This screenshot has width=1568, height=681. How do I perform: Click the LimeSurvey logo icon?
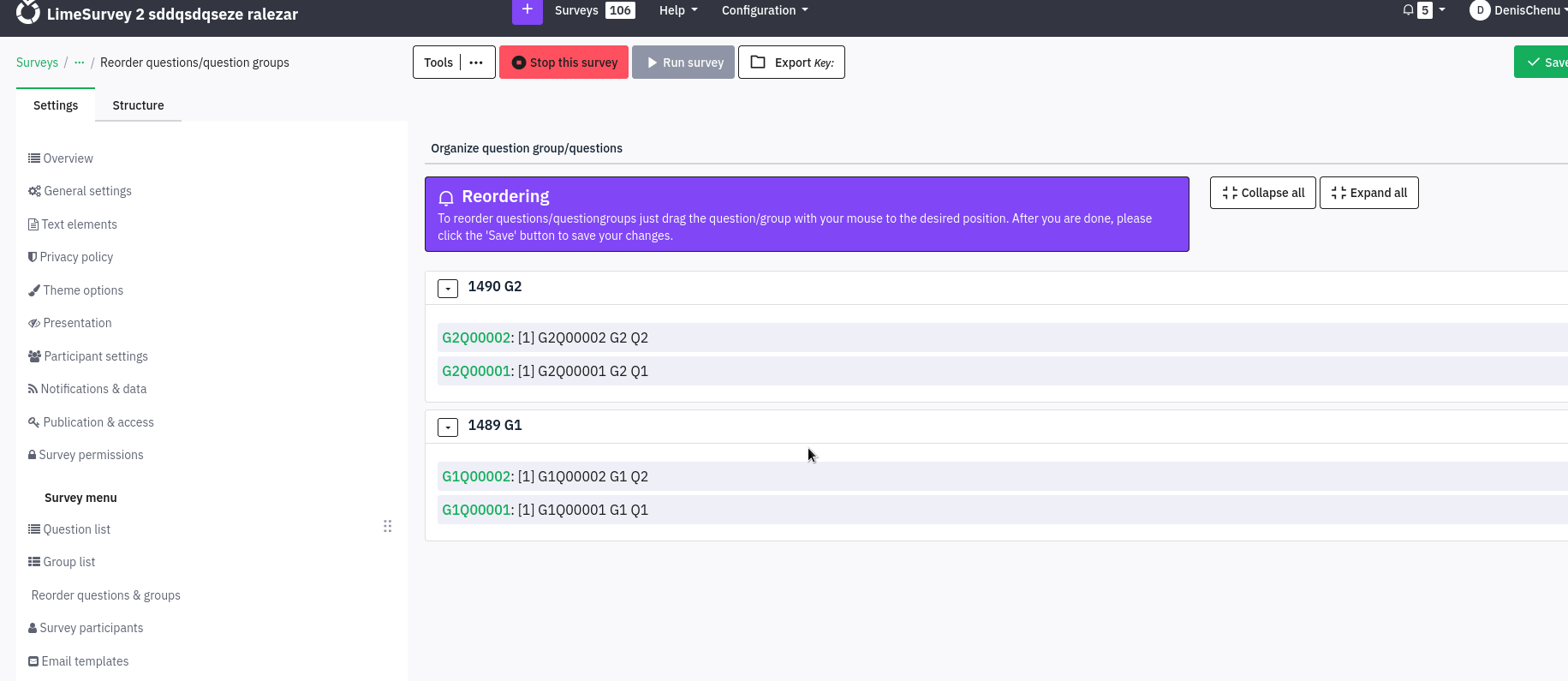point(28,11)
